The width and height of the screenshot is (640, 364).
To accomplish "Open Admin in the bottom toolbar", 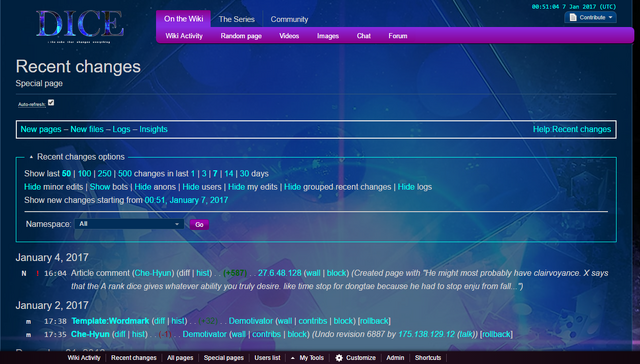I will click(x=395, y=358).
